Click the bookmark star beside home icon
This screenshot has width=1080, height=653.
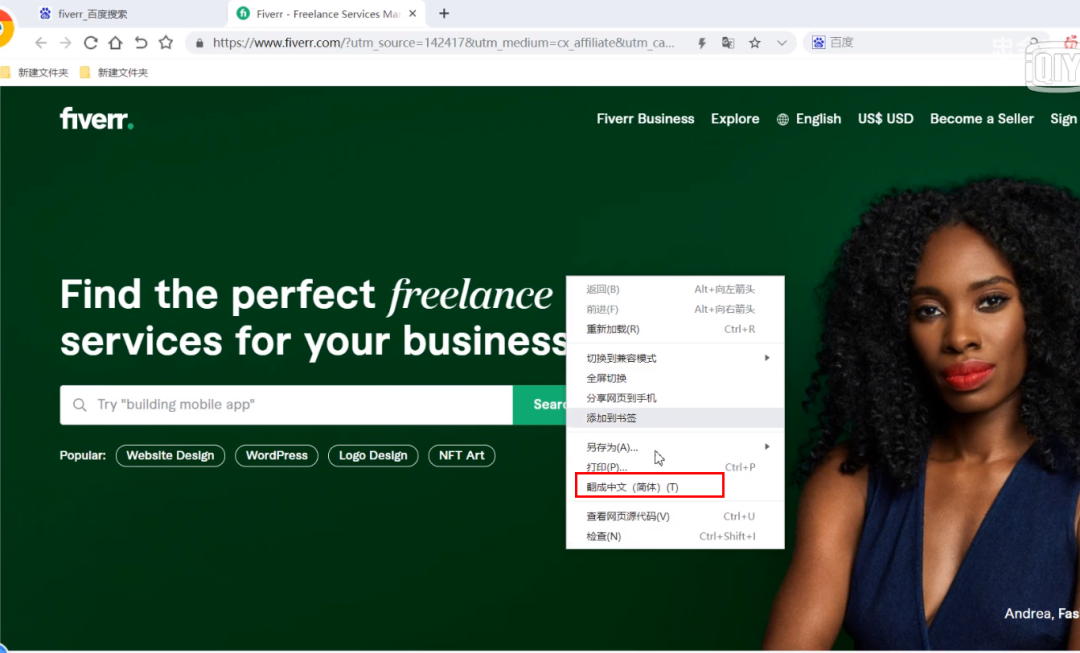click(x=166, y=43)
